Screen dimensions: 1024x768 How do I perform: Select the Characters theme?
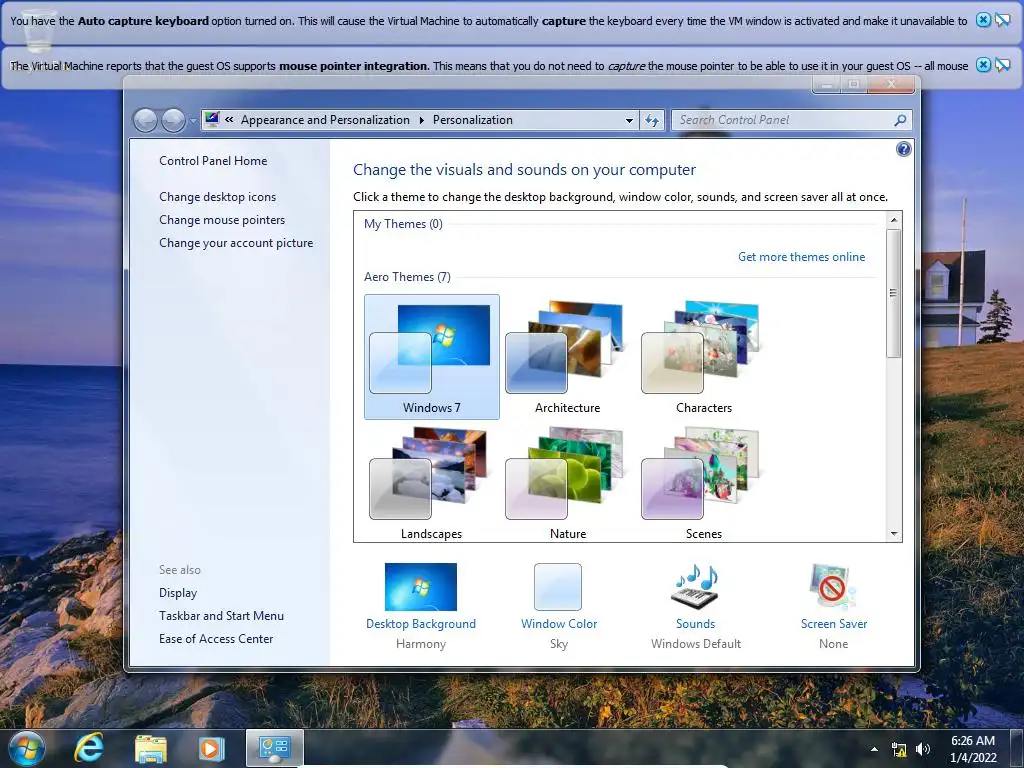click(703, 357)
